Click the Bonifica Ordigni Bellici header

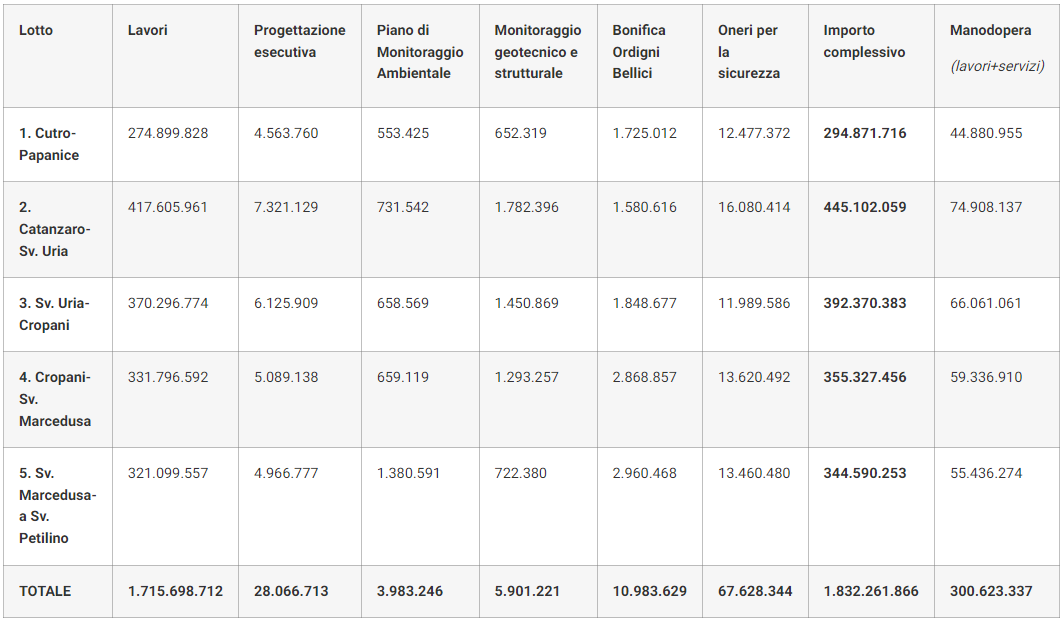(x=640, y=51)
